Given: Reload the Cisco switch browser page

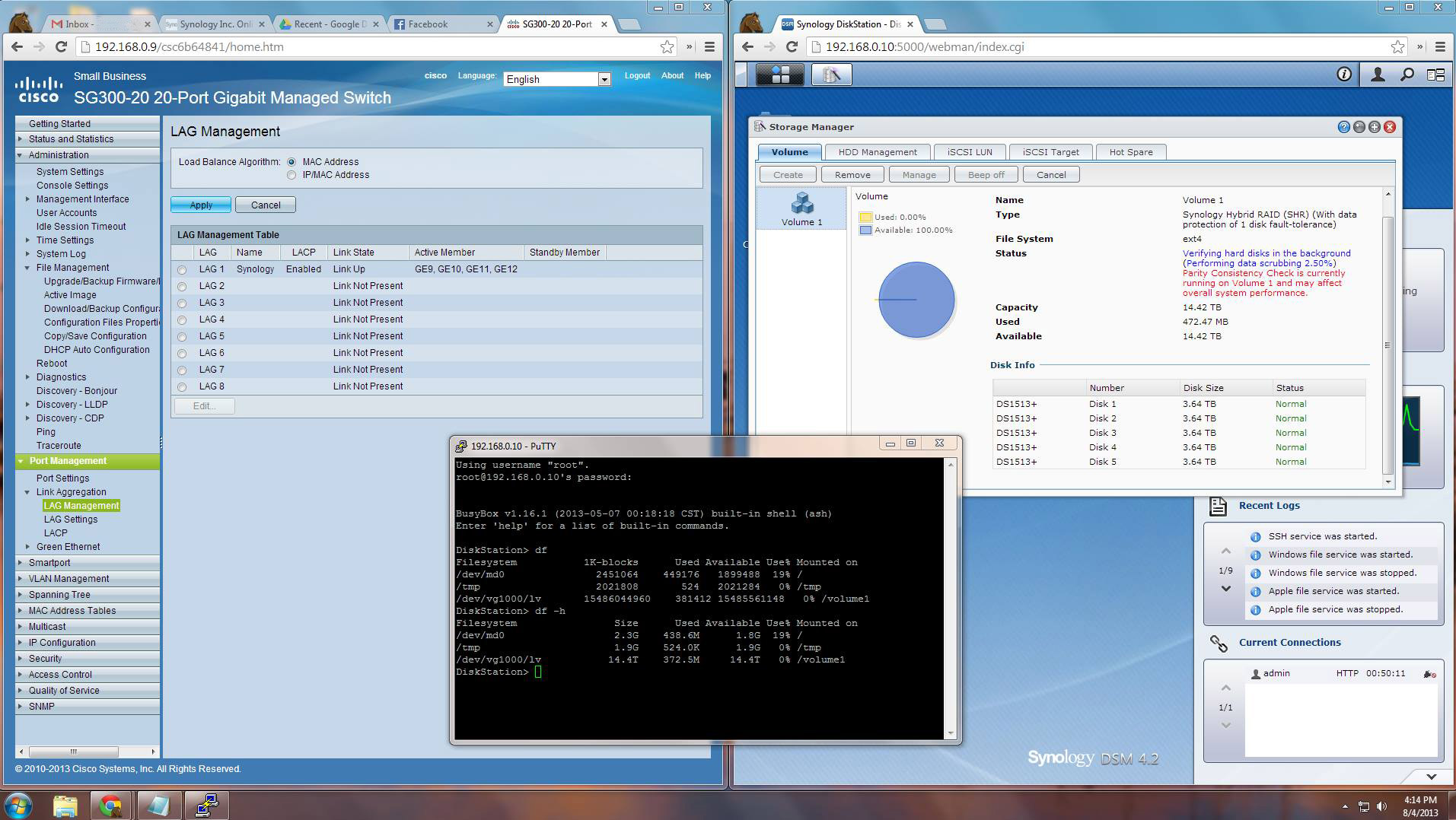Looking at the screenshot, I should (x=61, y=46).
